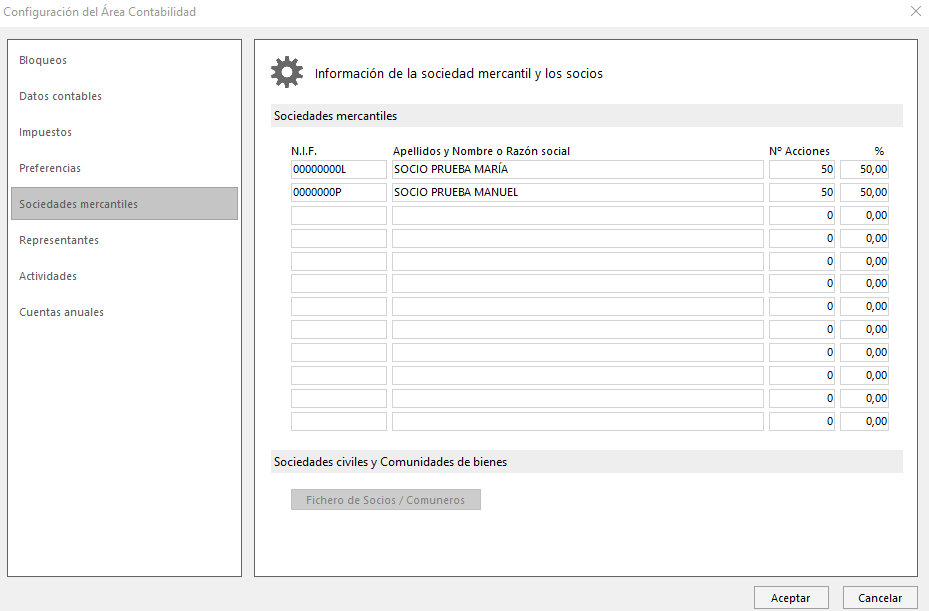Click the 'Apellidos y Nombre o Razón social' column header
This screenshot has width=929, height=611.
pos(481,151)
